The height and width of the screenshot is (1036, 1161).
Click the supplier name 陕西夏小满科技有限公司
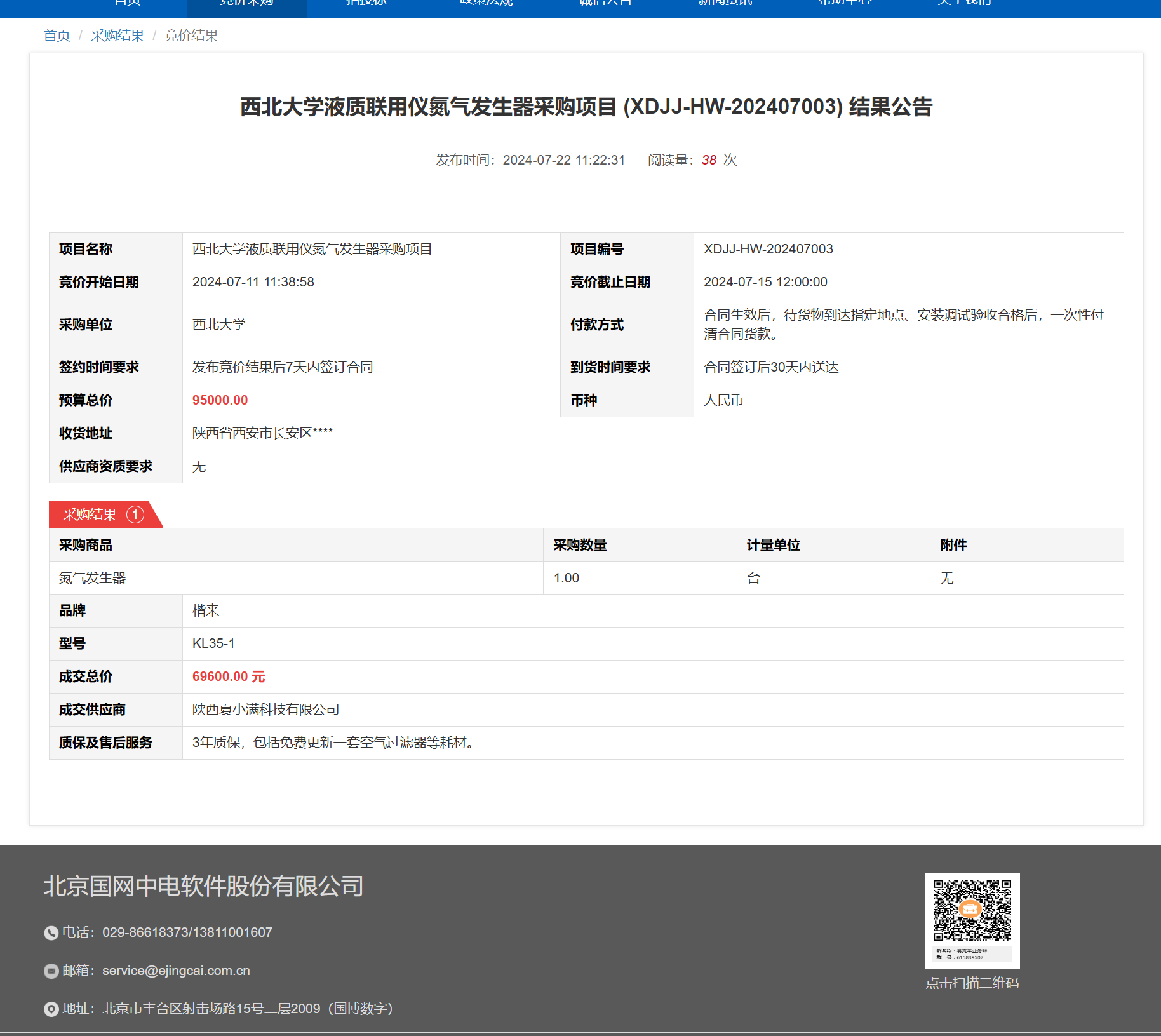pyautogui.click(x=265, y=710)
